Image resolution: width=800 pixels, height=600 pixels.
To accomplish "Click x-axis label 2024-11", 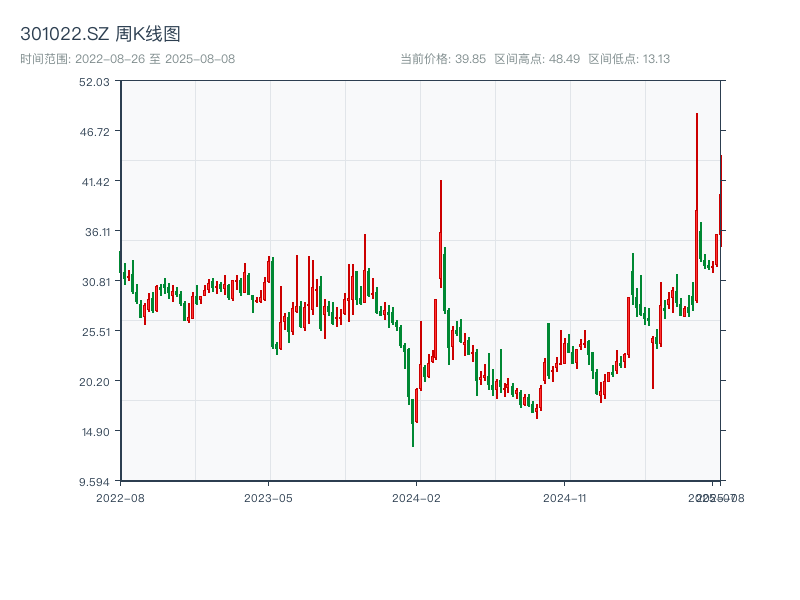I will [x=565, y=498].
